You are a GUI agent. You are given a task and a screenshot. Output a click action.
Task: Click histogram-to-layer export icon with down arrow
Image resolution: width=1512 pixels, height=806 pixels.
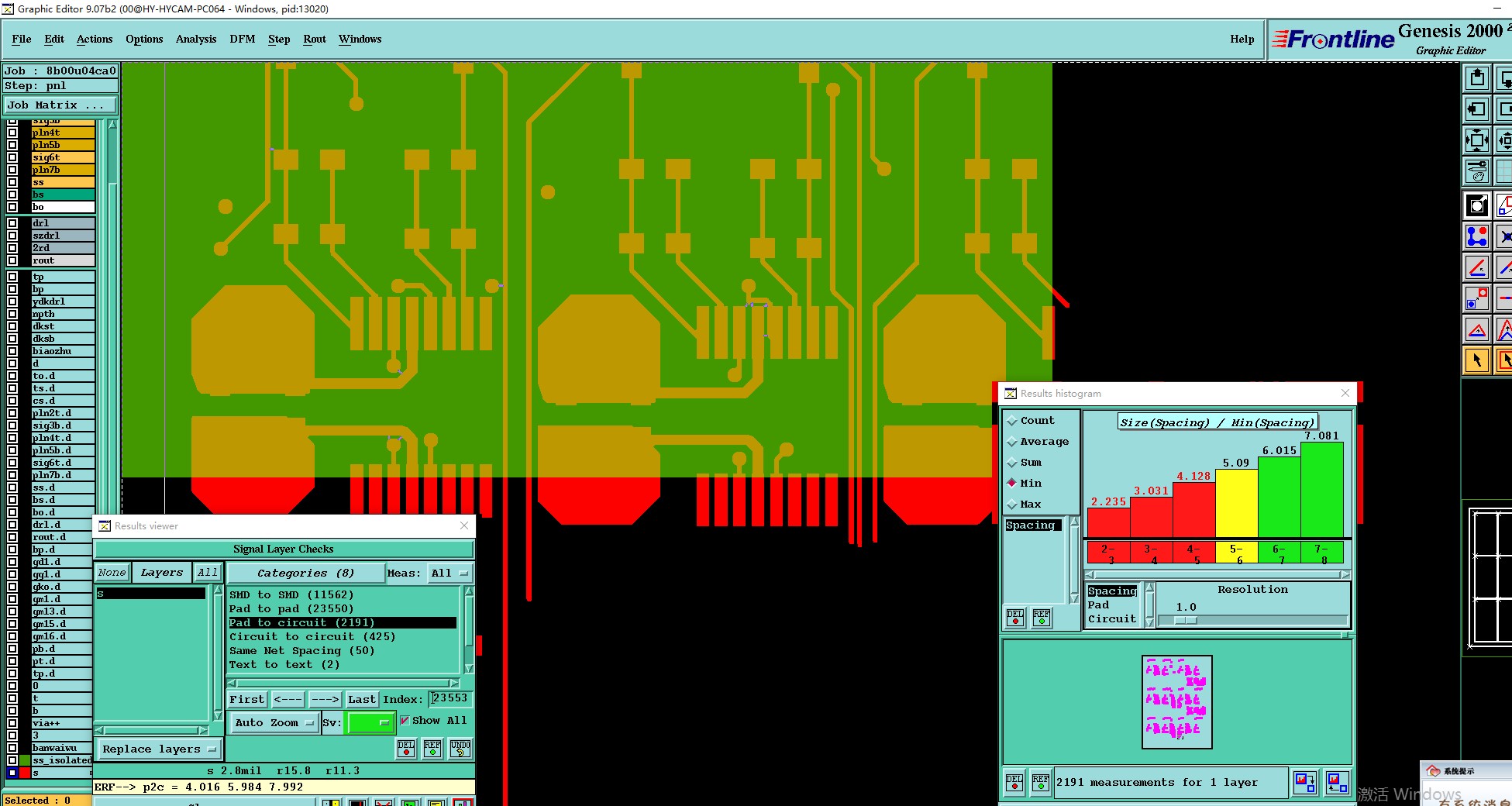coord(1305,783)
